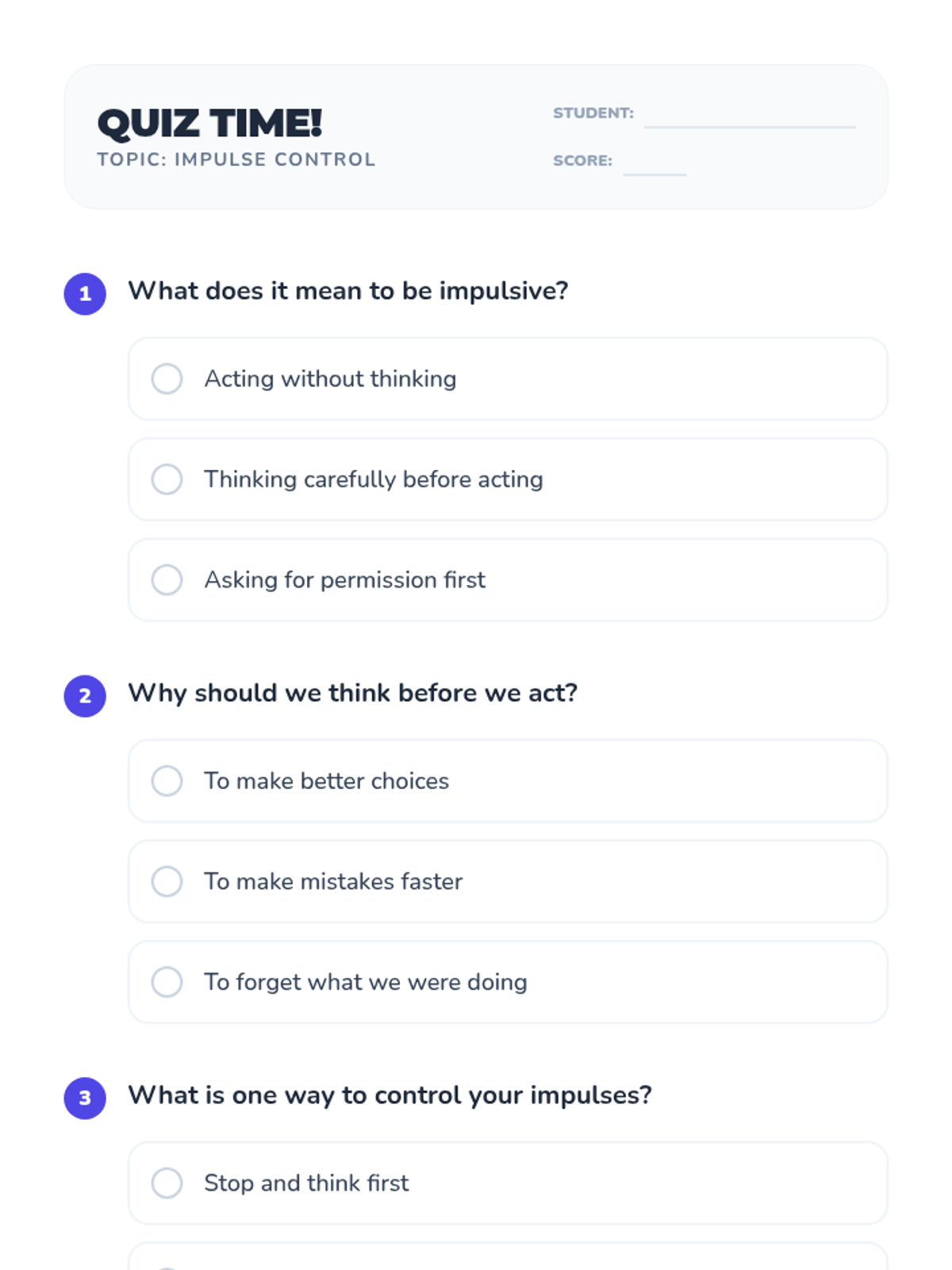
Task: Click the "Score:" label
Action: point(582,160)
